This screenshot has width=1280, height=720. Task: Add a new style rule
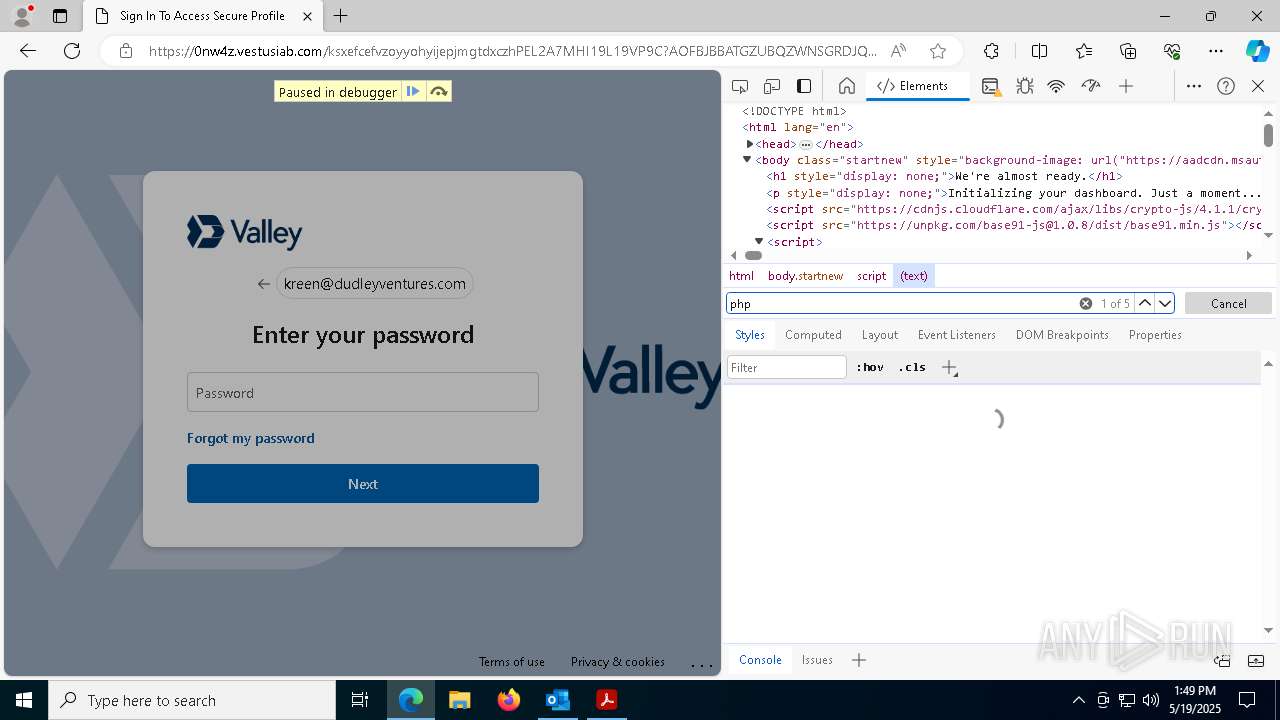[950, 367]
